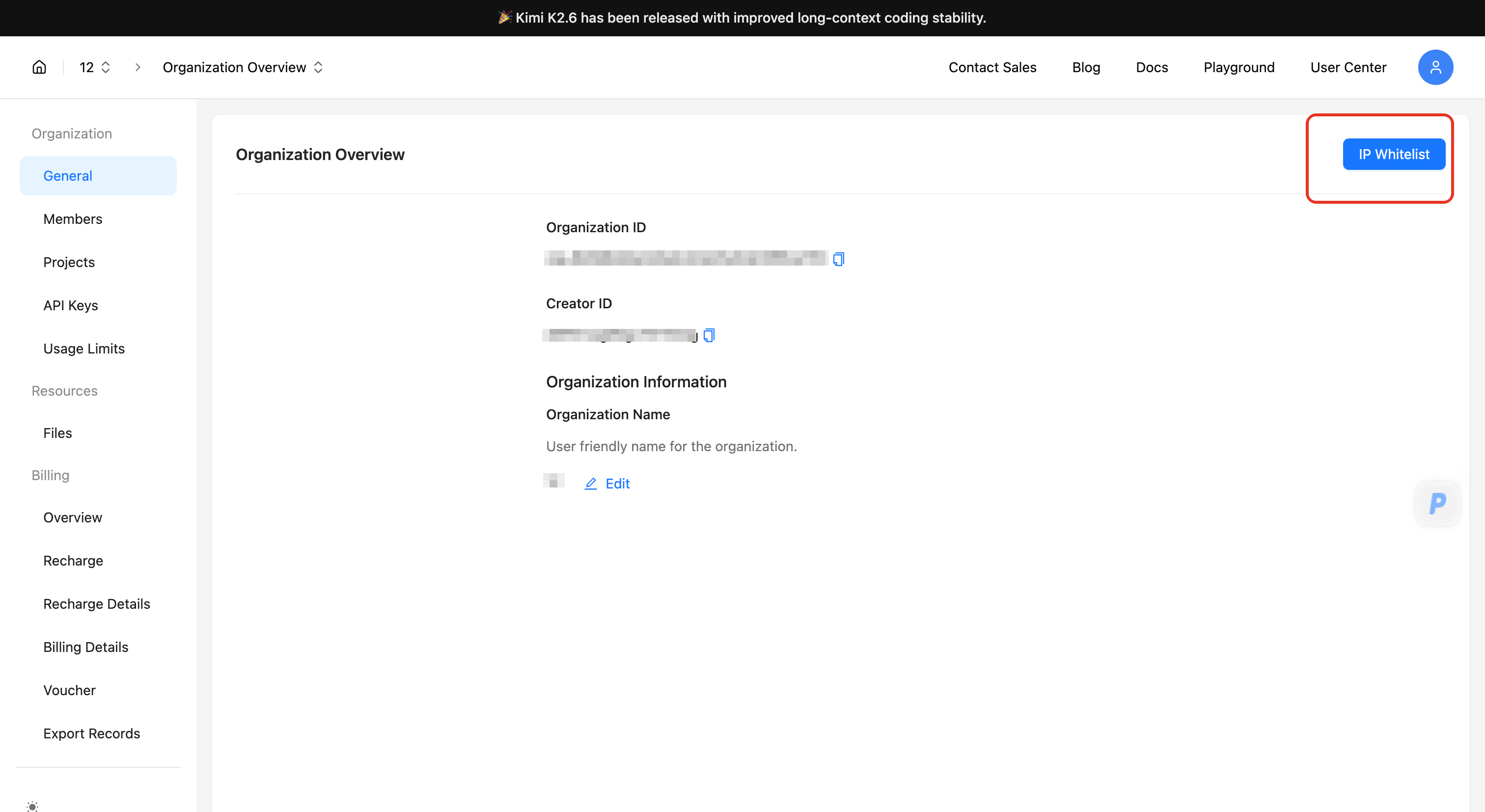Open Usage Limits page
Viewport: 1485px width, 812px height.
point(98,349)
